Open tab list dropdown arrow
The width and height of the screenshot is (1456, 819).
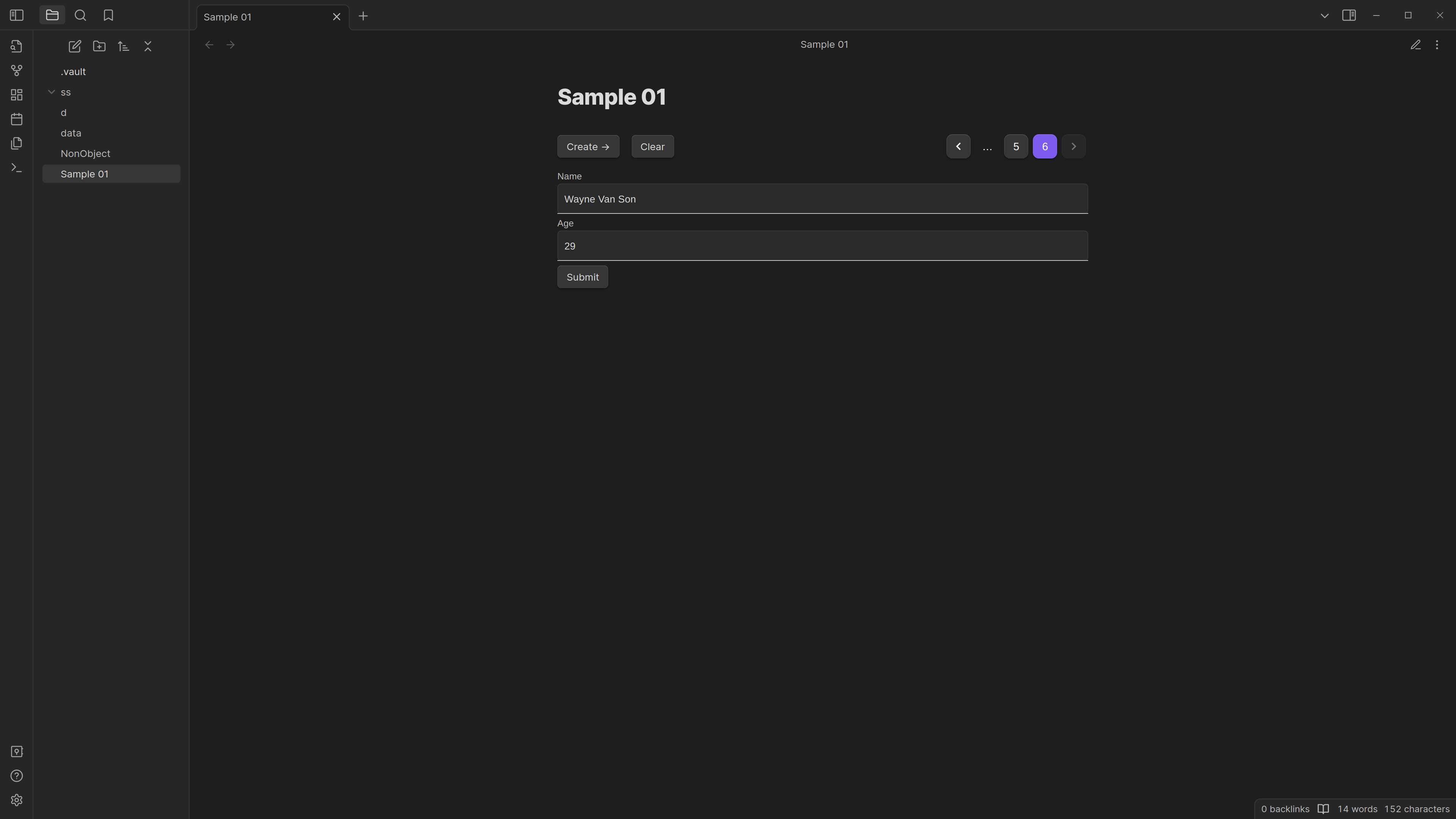tap(1324, 16)
